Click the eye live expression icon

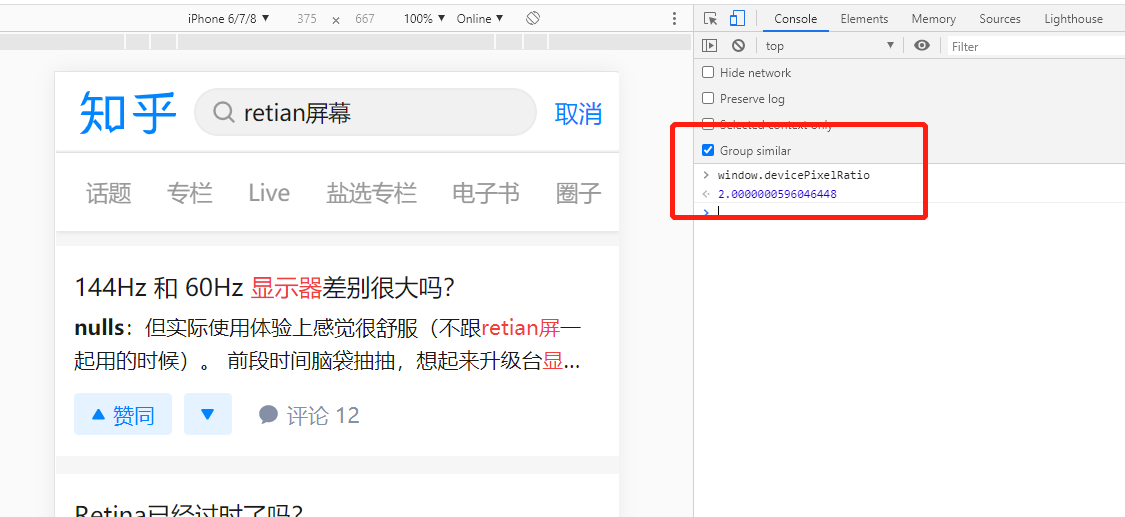pos(922,46)
